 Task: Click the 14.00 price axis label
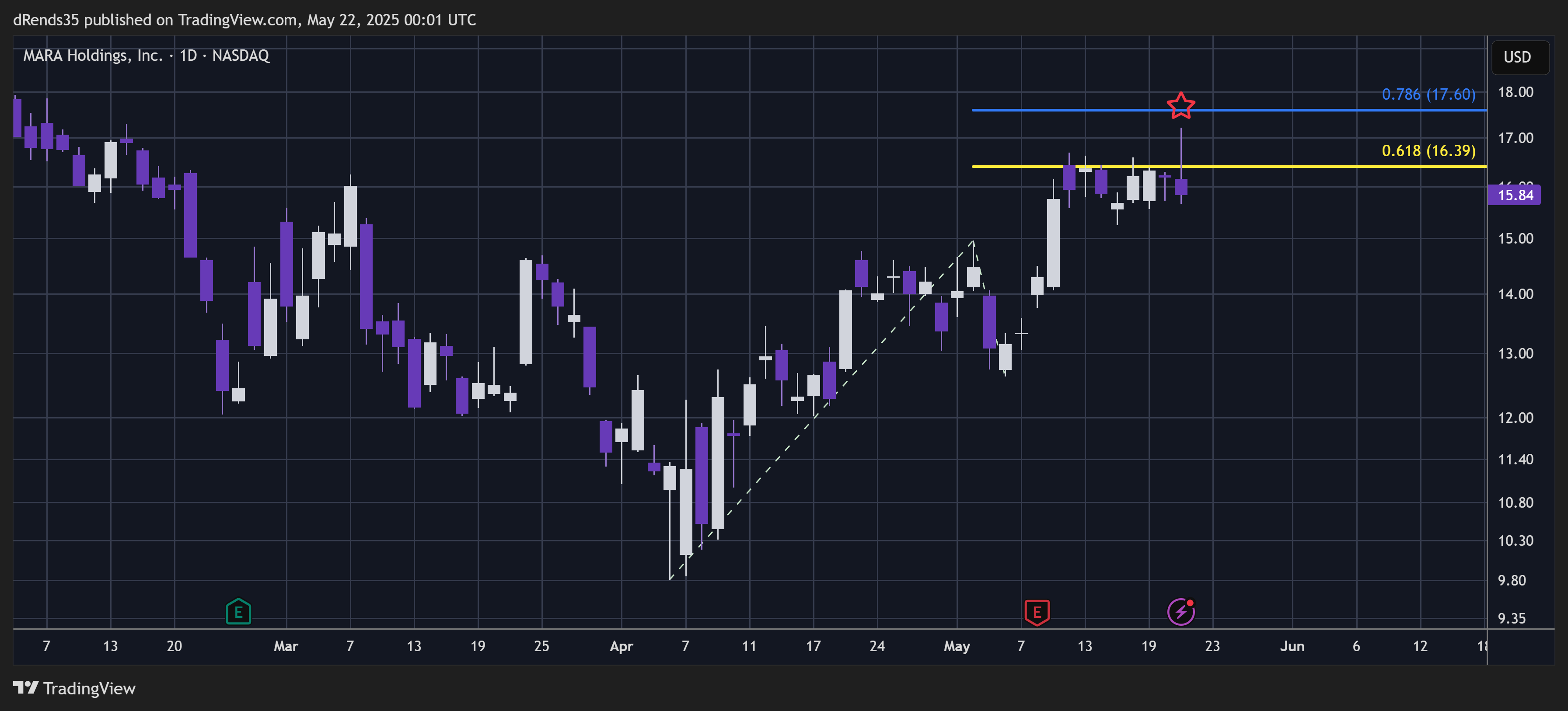(1515, 294)
